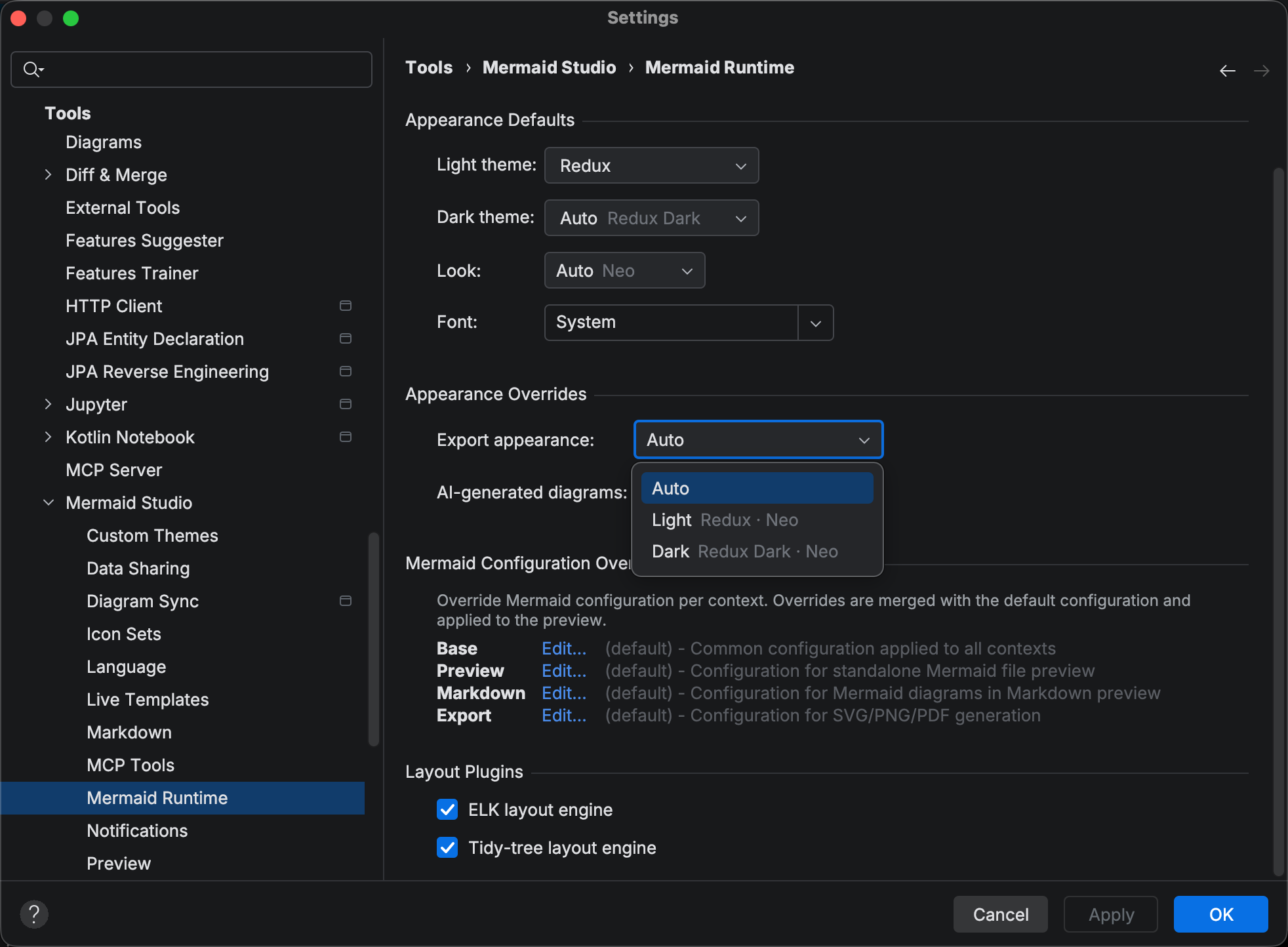This screenshot has height=947, width=1288.
Task: Select Language under Mermaid Studio
Action: pyautogui.click(x=126, y=666)
